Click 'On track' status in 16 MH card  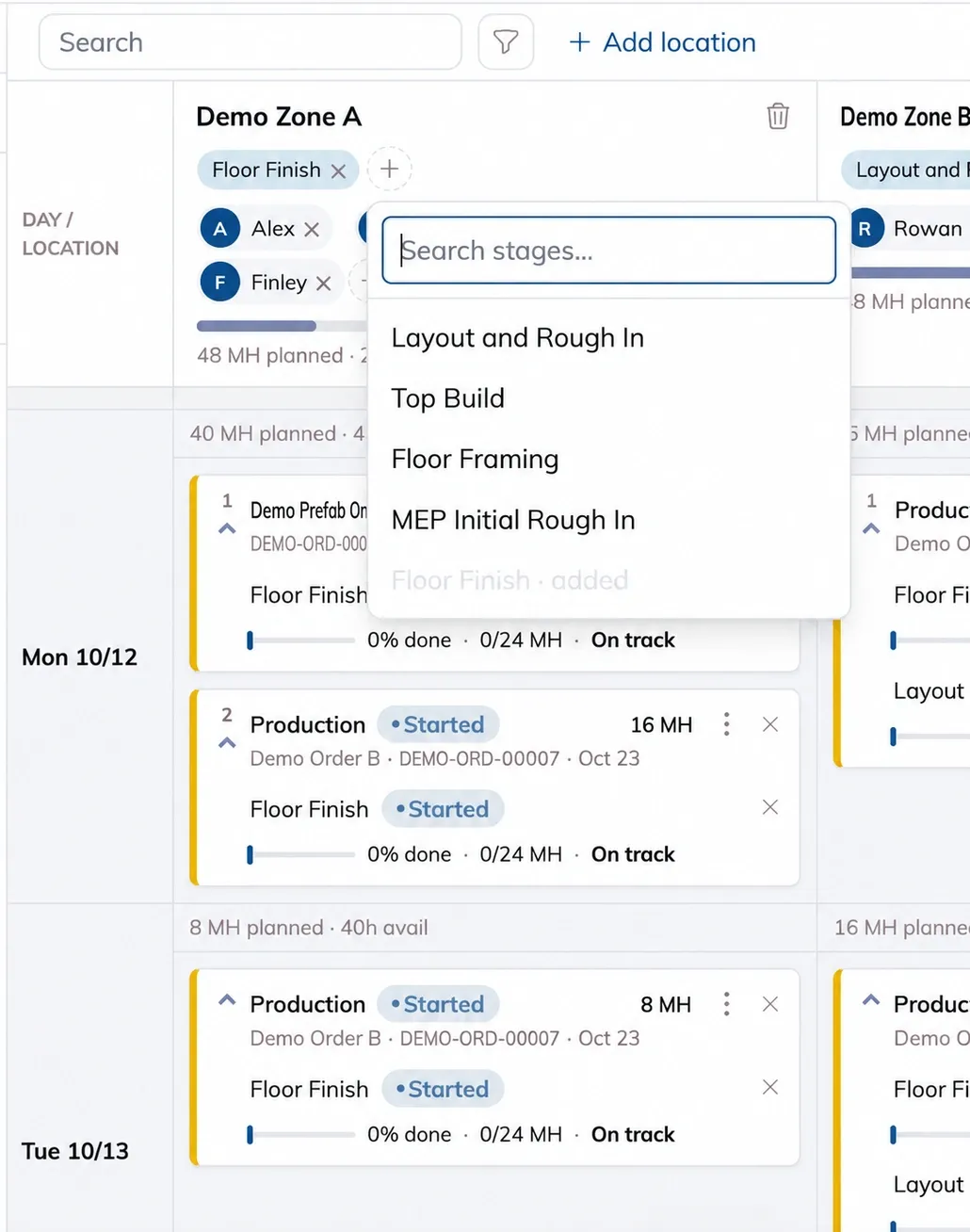[x=633, y=854]
